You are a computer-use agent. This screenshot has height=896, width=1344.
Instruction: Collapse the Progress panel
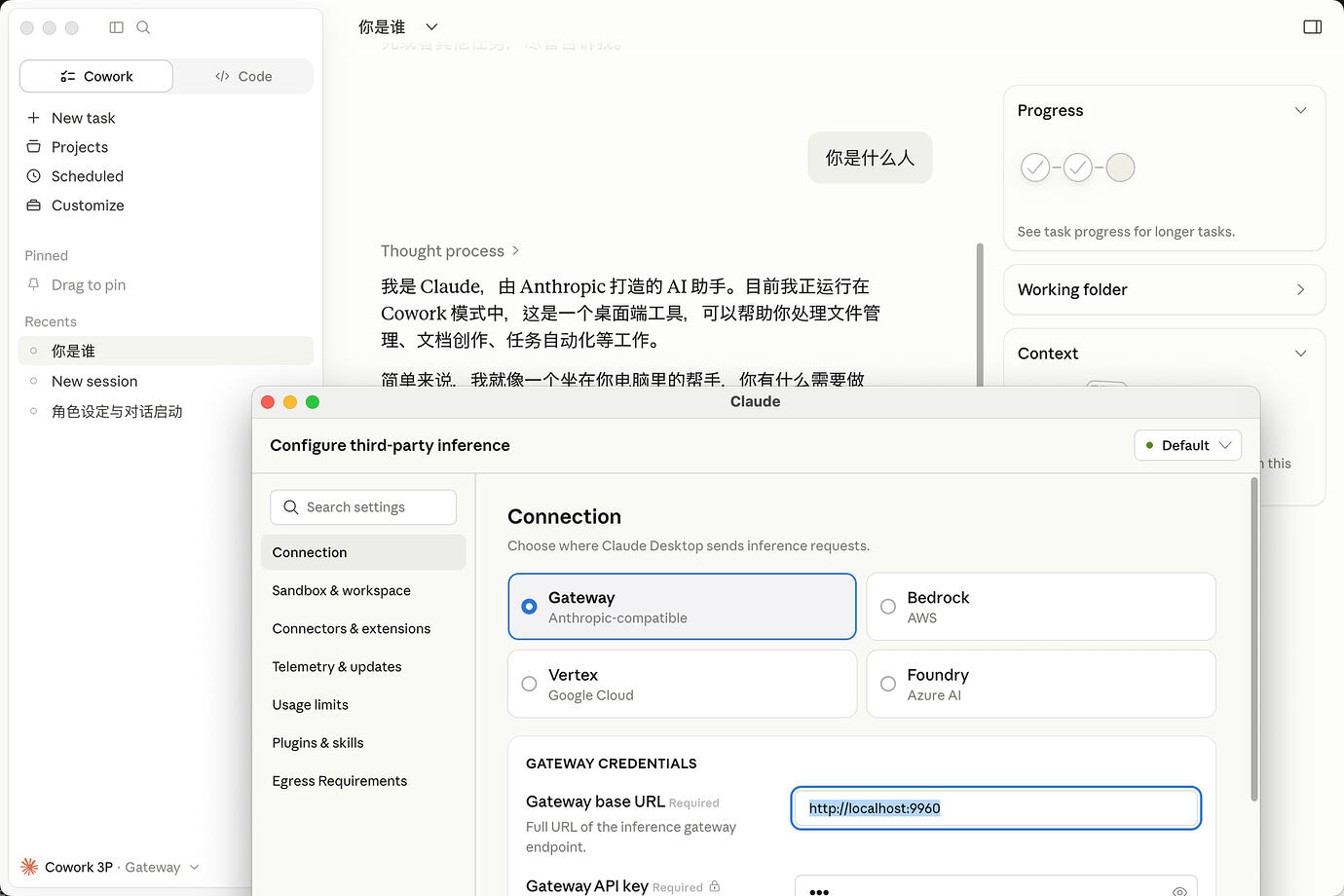click(1300, 110)
